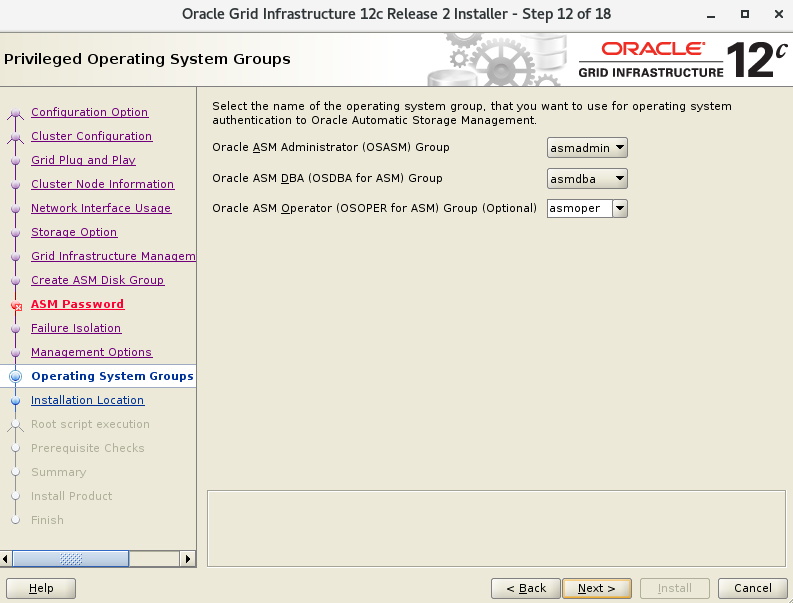Click the Privileged Operating System Groups heading

click(x=147, y=59)
